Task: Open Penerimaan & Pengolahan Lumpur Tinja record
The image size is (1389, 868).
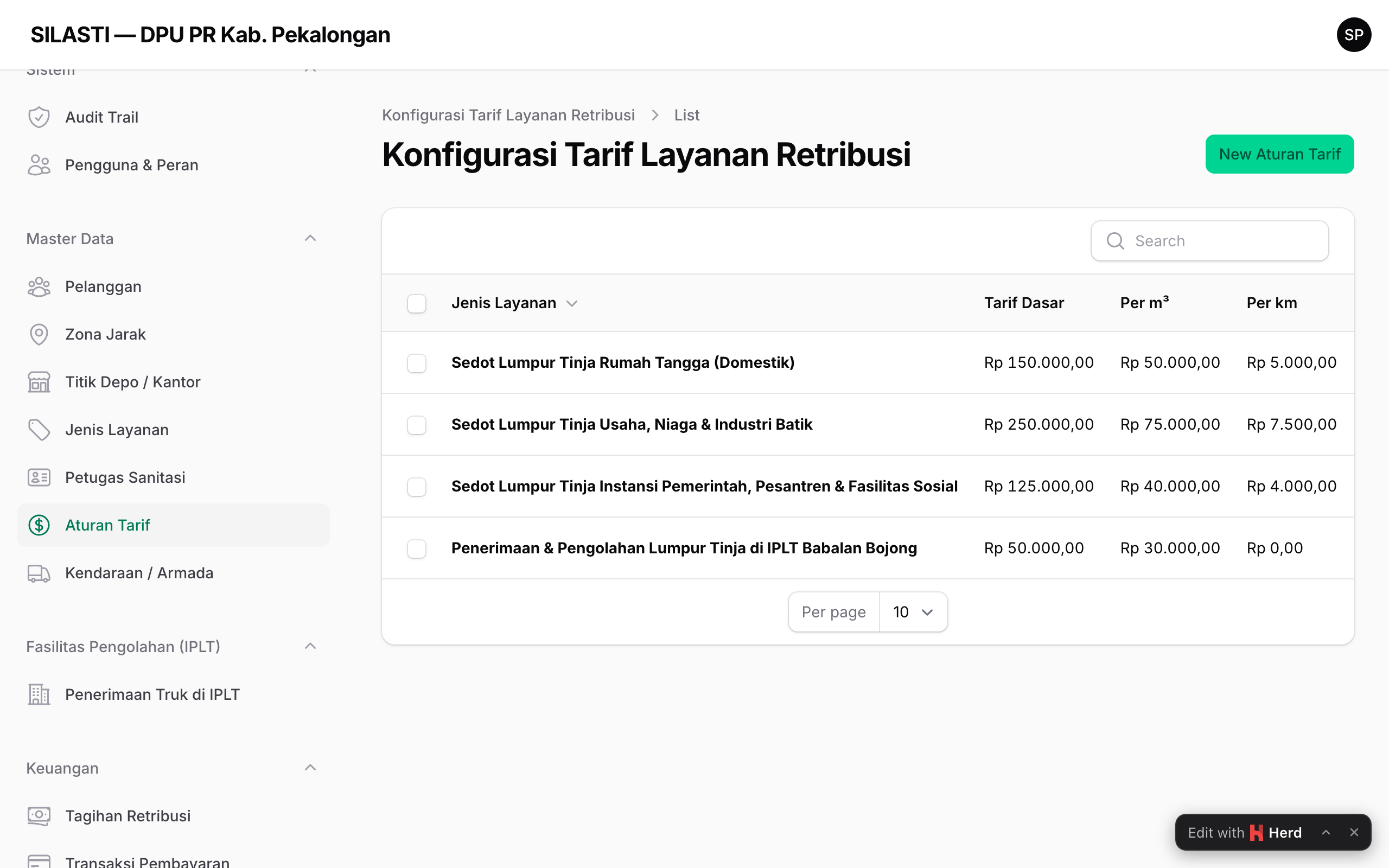Action: [684, 548]
